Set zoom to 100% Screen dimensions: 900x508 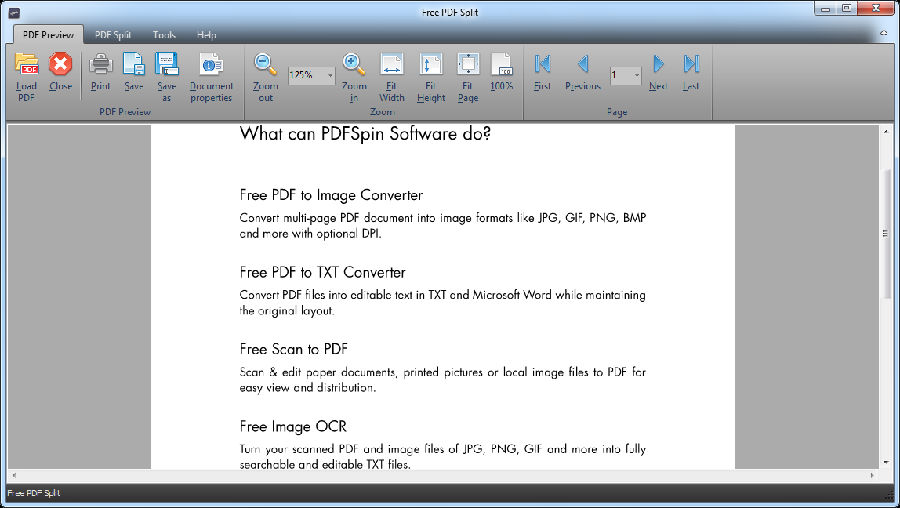tap(502, 65)
